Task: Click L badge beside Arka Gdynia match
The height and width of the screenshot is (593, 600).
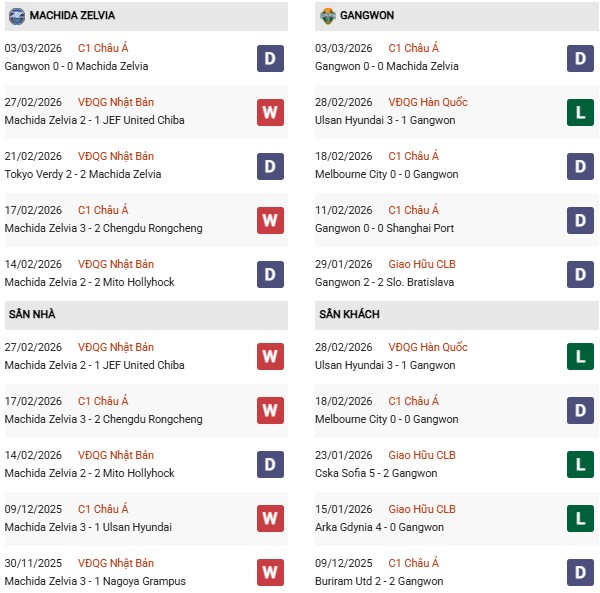Action: click(x=581, y=518)
